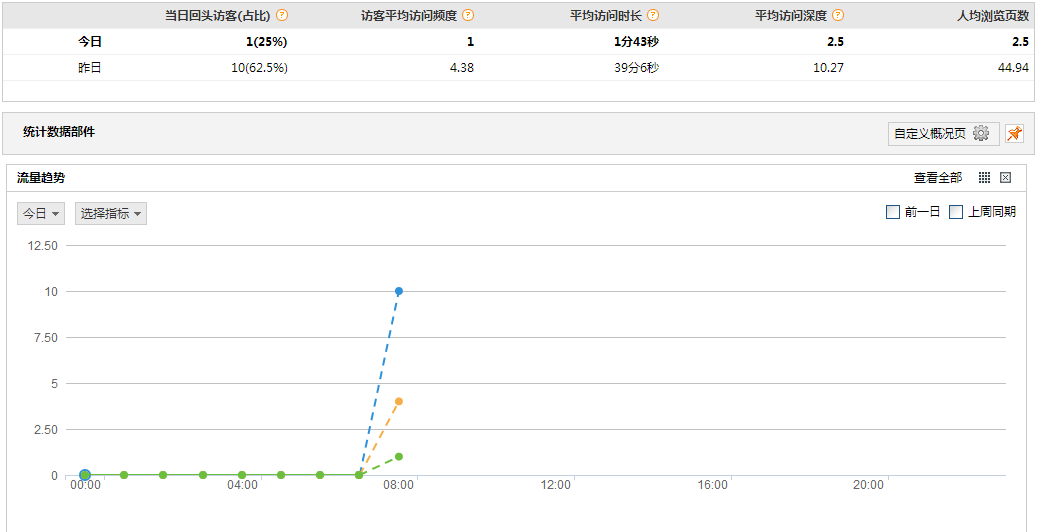Open the 今日 date dropdown
1048x532 pixels.
coord(41,213)
